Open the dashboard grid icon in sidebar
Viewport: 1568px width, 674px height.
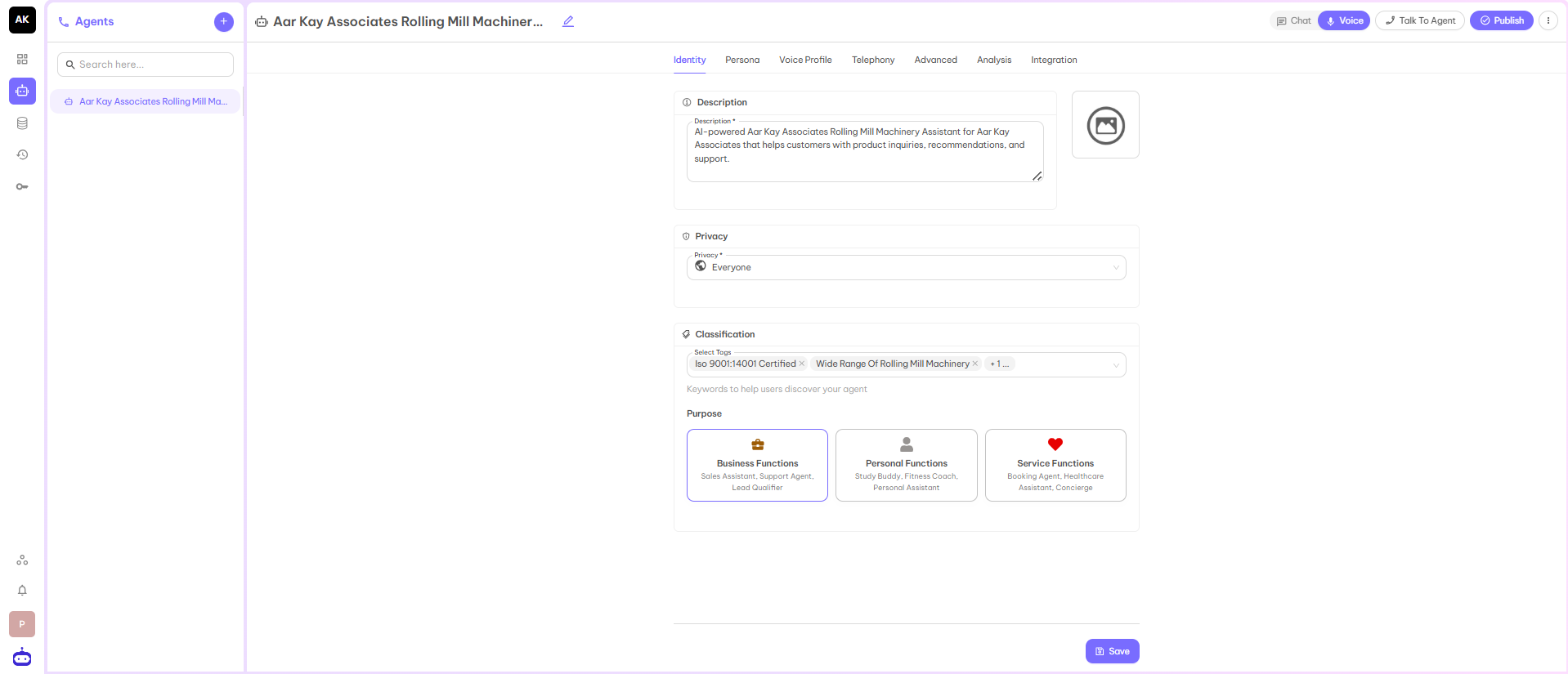click(22, 59)
